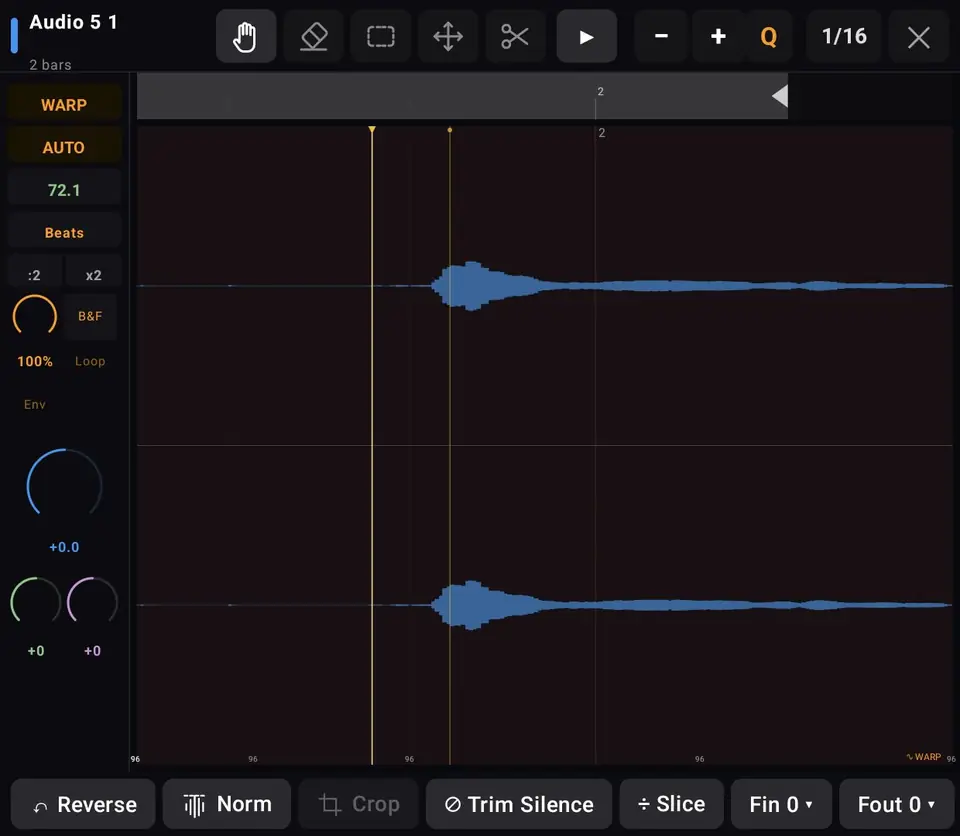Toggle the Q quantize button
The image size is (960, 836).
click(768, 36)
